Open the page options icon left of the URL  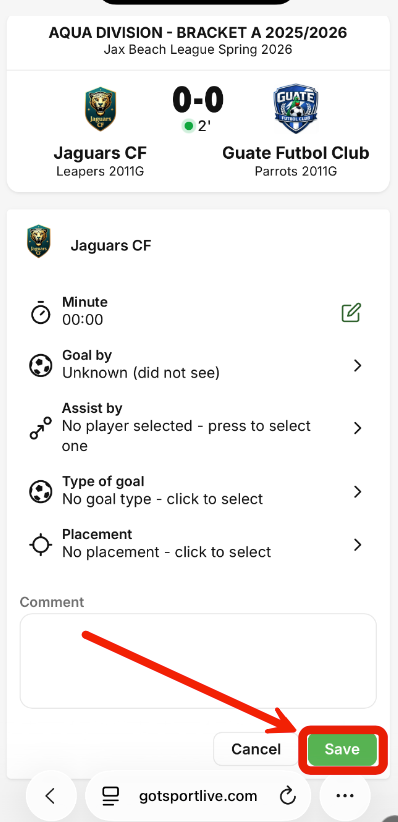point(111,796)
